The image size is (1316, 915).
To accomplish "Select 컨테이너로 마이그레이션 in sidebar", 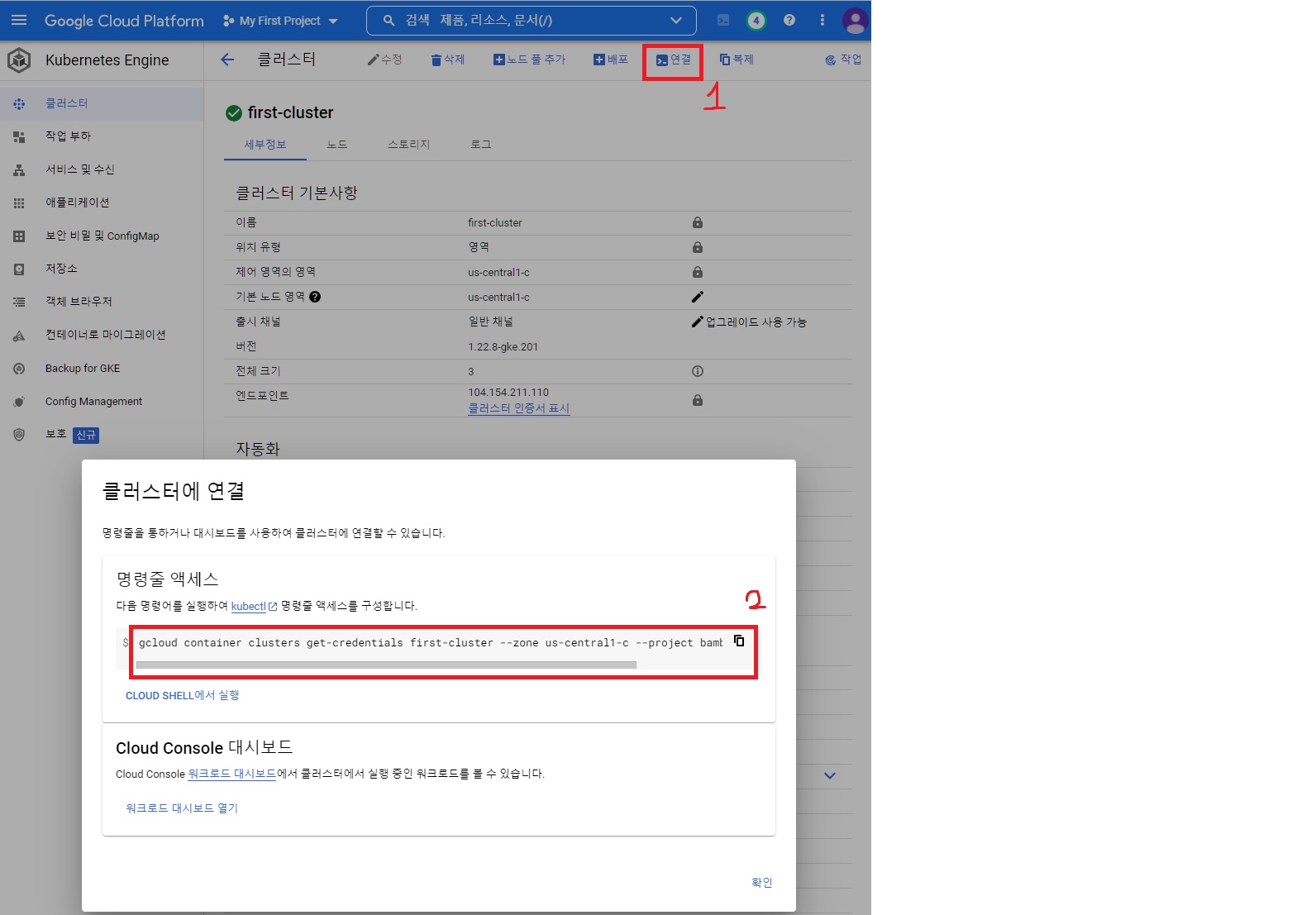I will coord(102,335).
